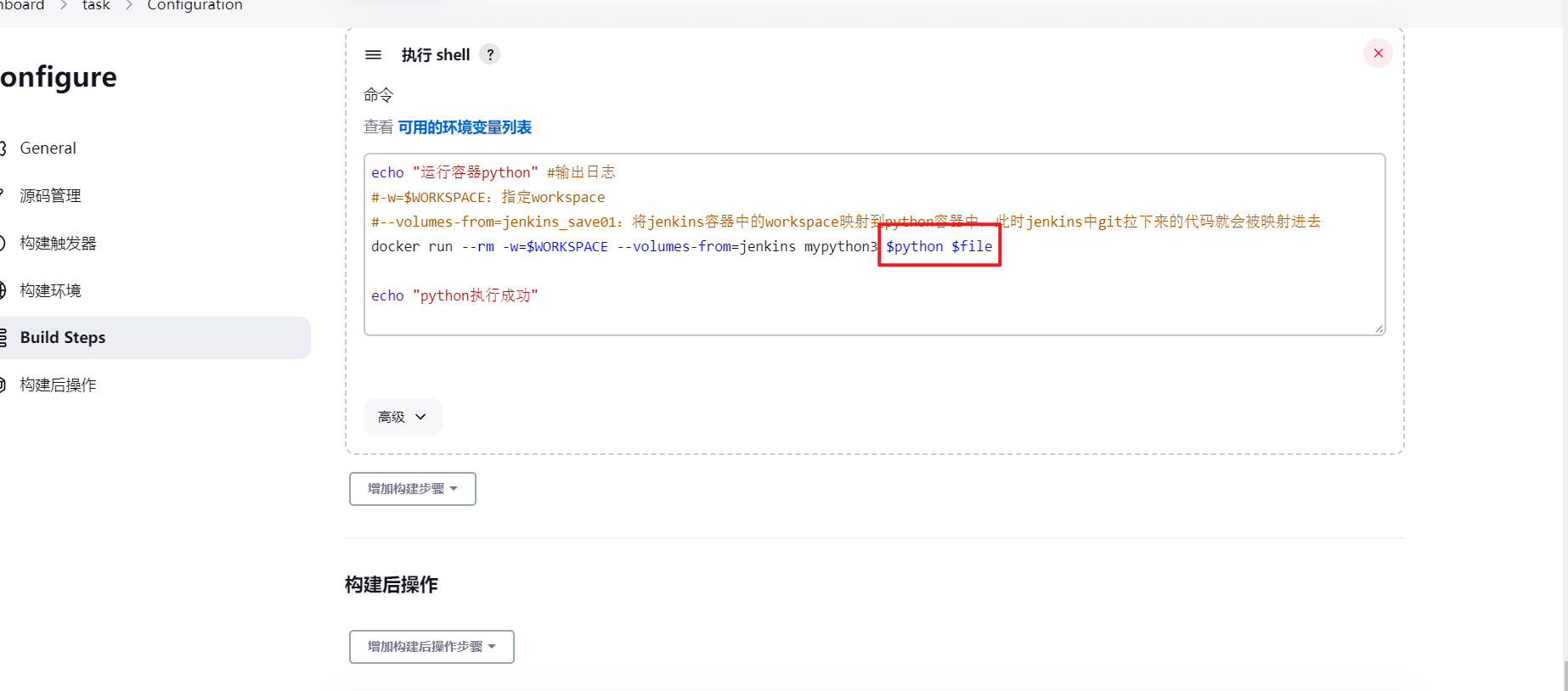Click the 执行 shell title
This screenshot has height=691, width=1568.
435,55
